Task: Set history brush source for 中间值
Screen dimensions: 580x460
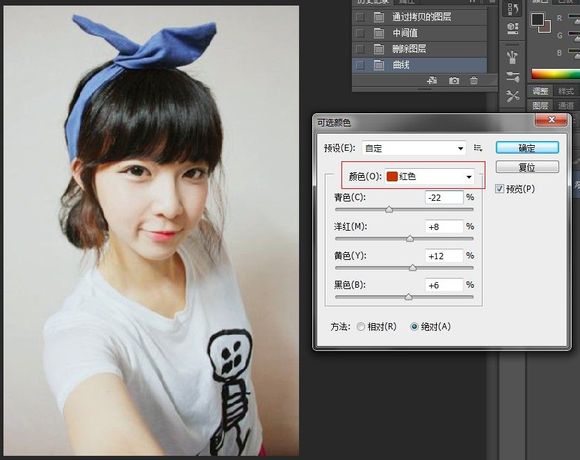Action: (x=360, y=33)
